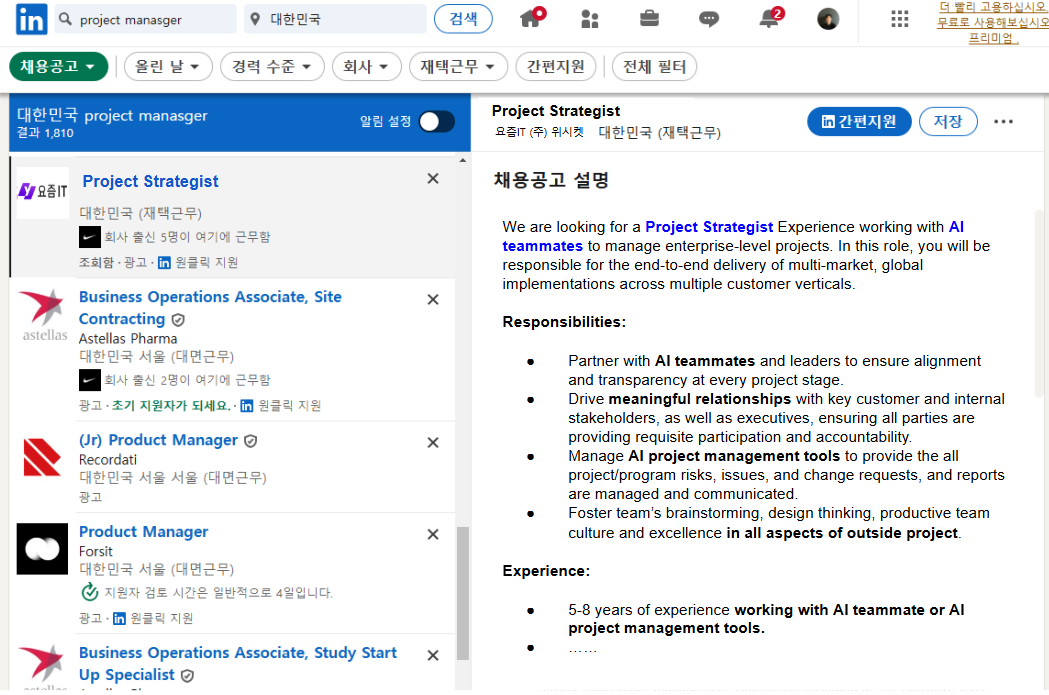Open Business Operations Associate, Study Start job

[x=237, y=664]
